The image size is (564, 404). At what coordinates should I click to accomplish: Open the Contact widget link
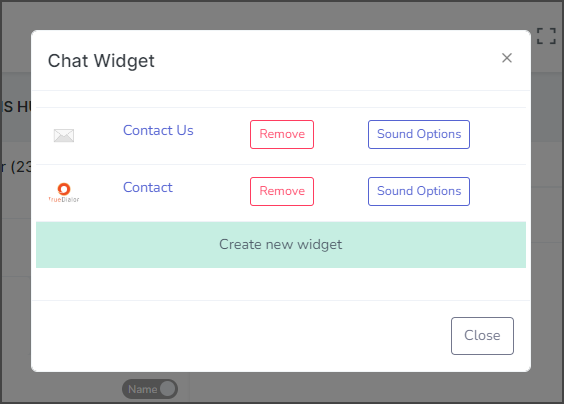click(148, 187)
